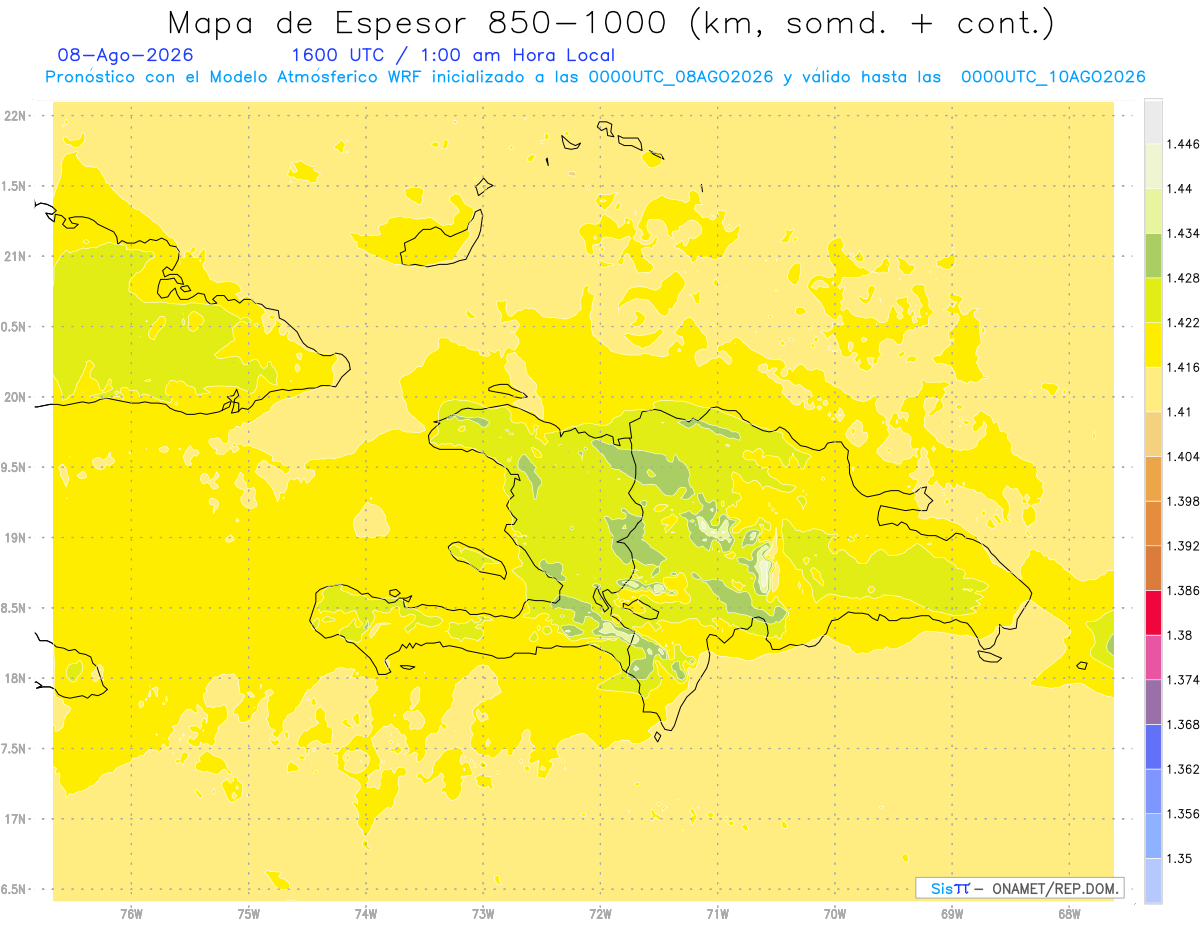Select the light yellow colorbar segment between 1.41 and 1.416

coord(1153,389)
